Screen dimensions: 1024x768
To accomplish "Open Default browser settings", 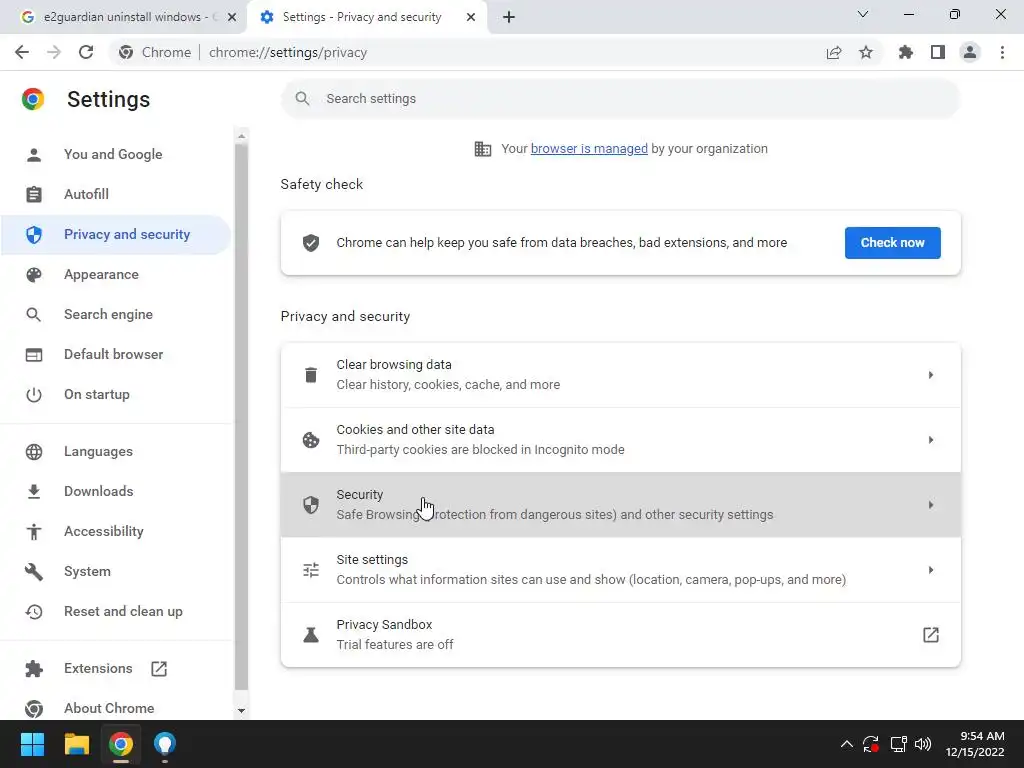I will point(115,355).
